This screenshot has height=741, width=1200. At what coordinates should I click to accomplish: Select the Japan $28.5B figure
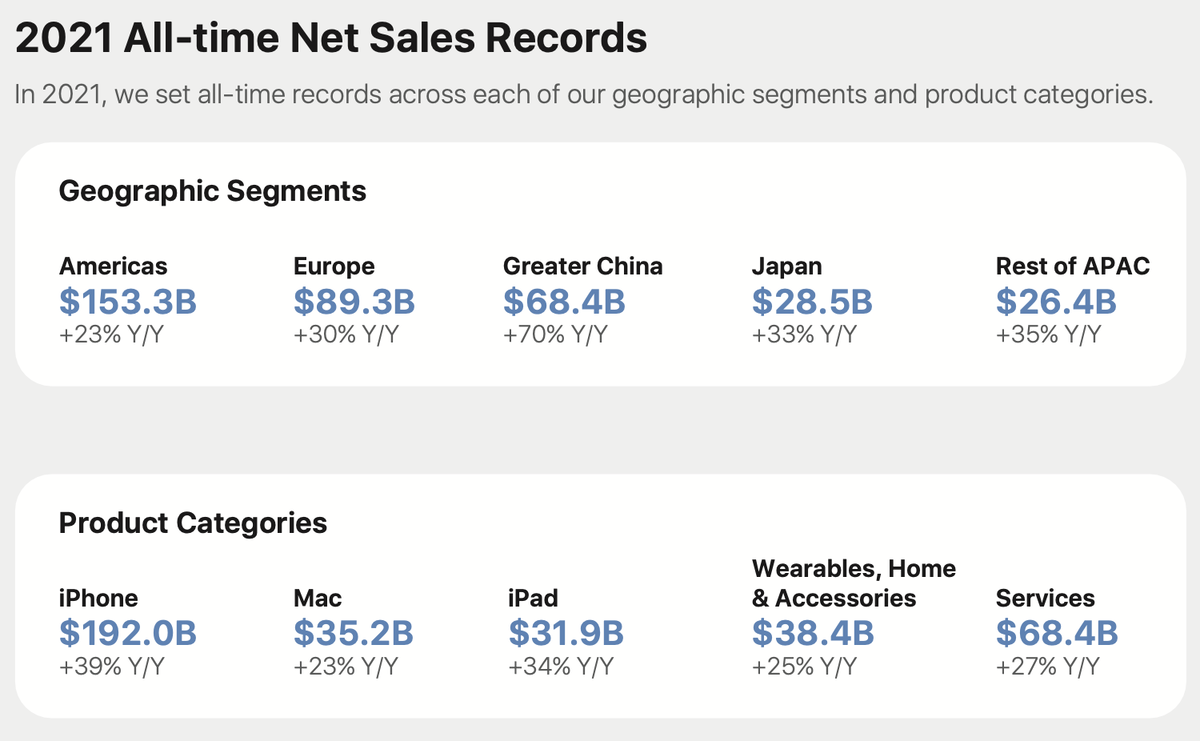tap(812, 301)
